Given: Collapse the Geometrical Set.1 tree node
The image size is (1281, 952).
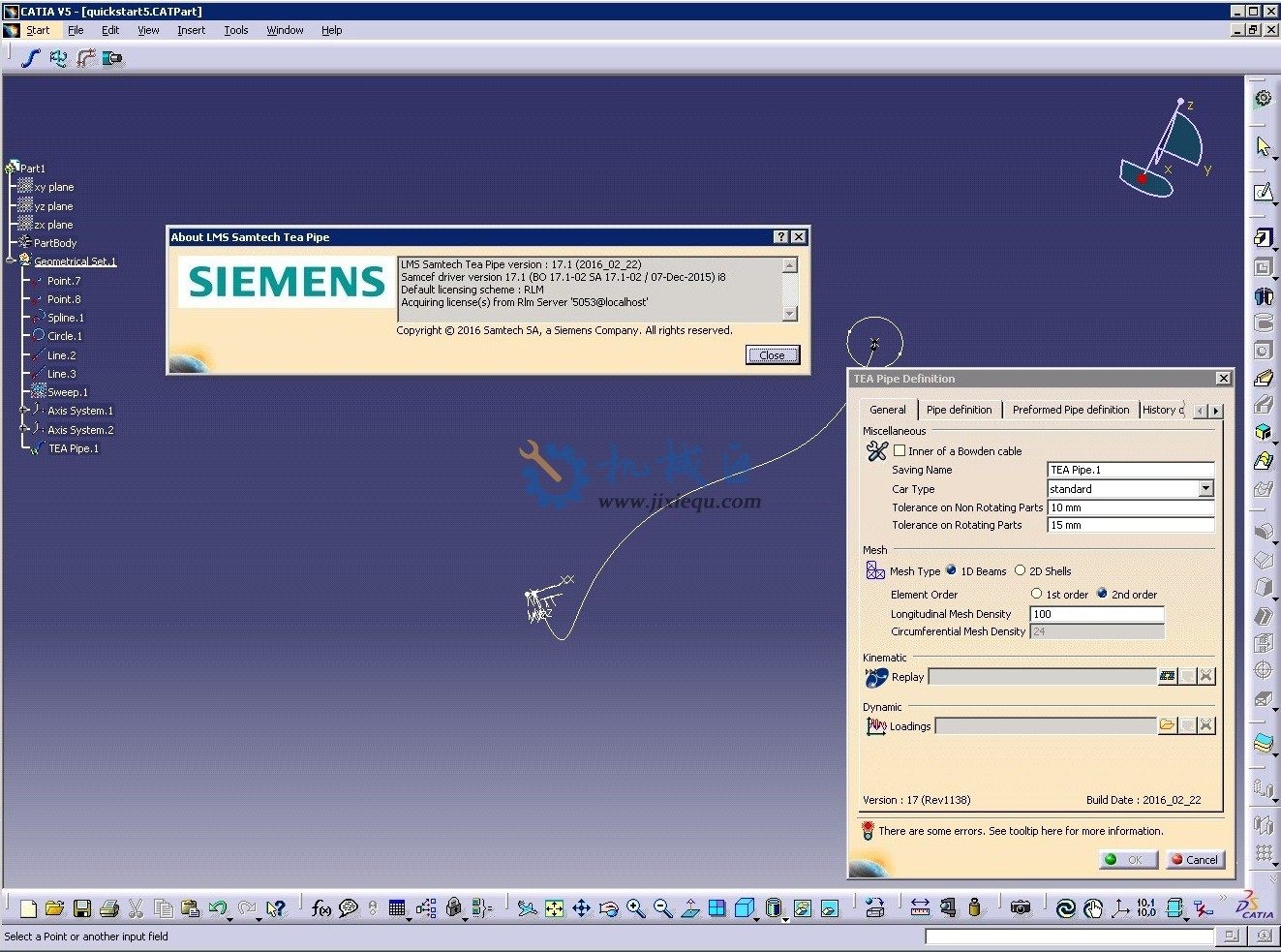Looking at the screenshot, I should tap(12, 261).
